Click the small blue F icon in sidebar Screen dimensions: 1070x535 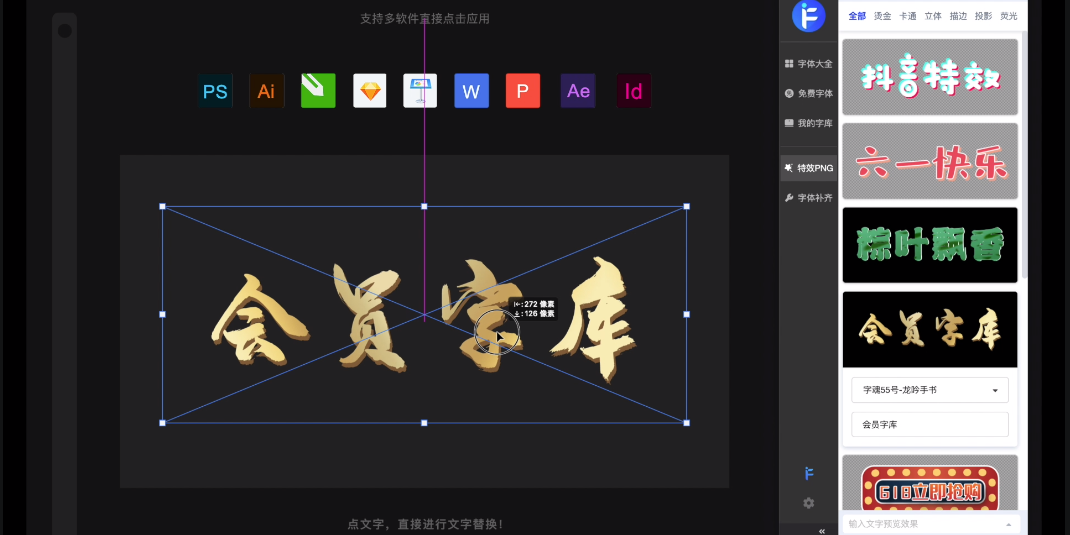(x=809, y=474)
